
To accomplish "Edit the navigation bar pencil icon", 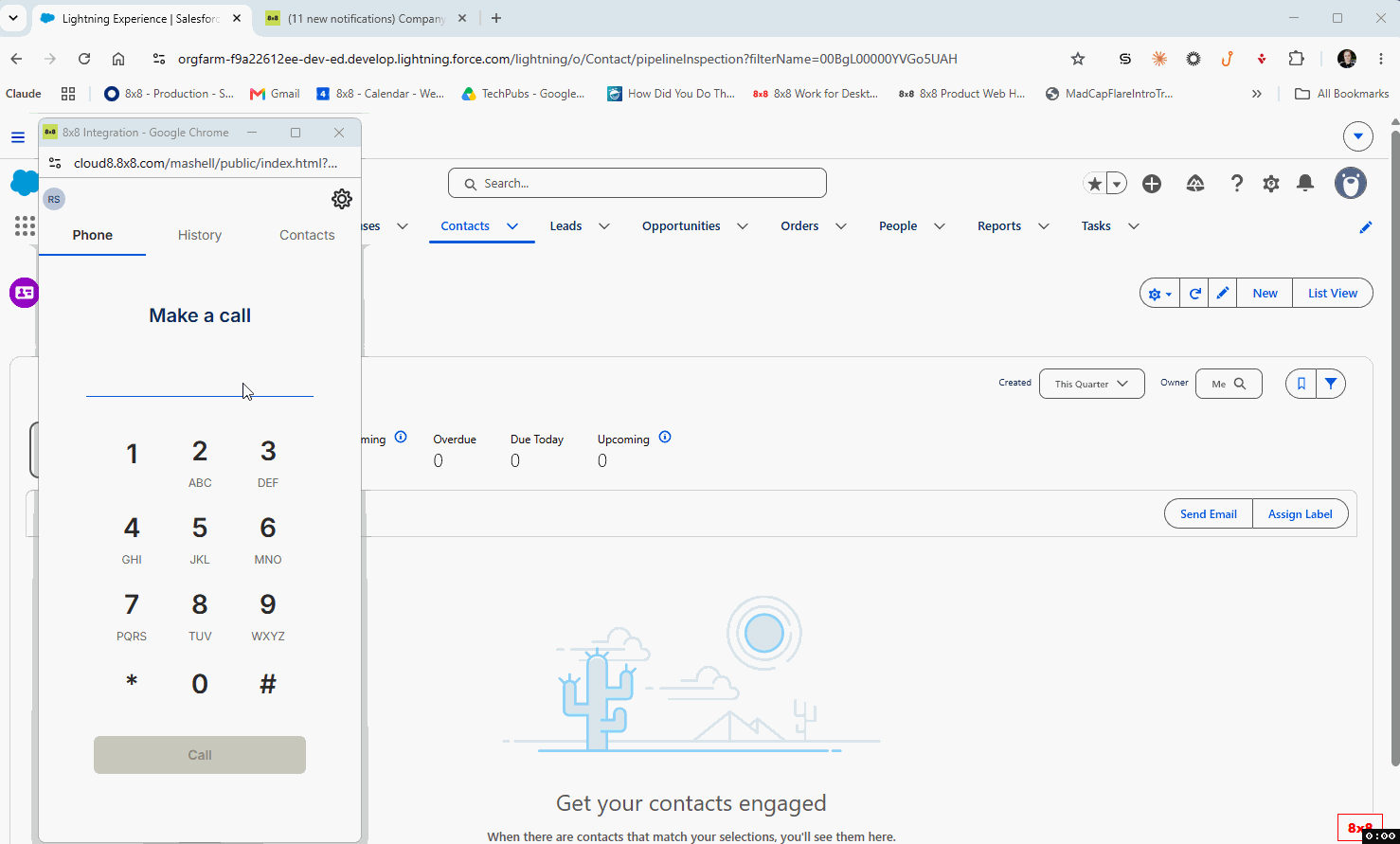I will [1366, 226].
